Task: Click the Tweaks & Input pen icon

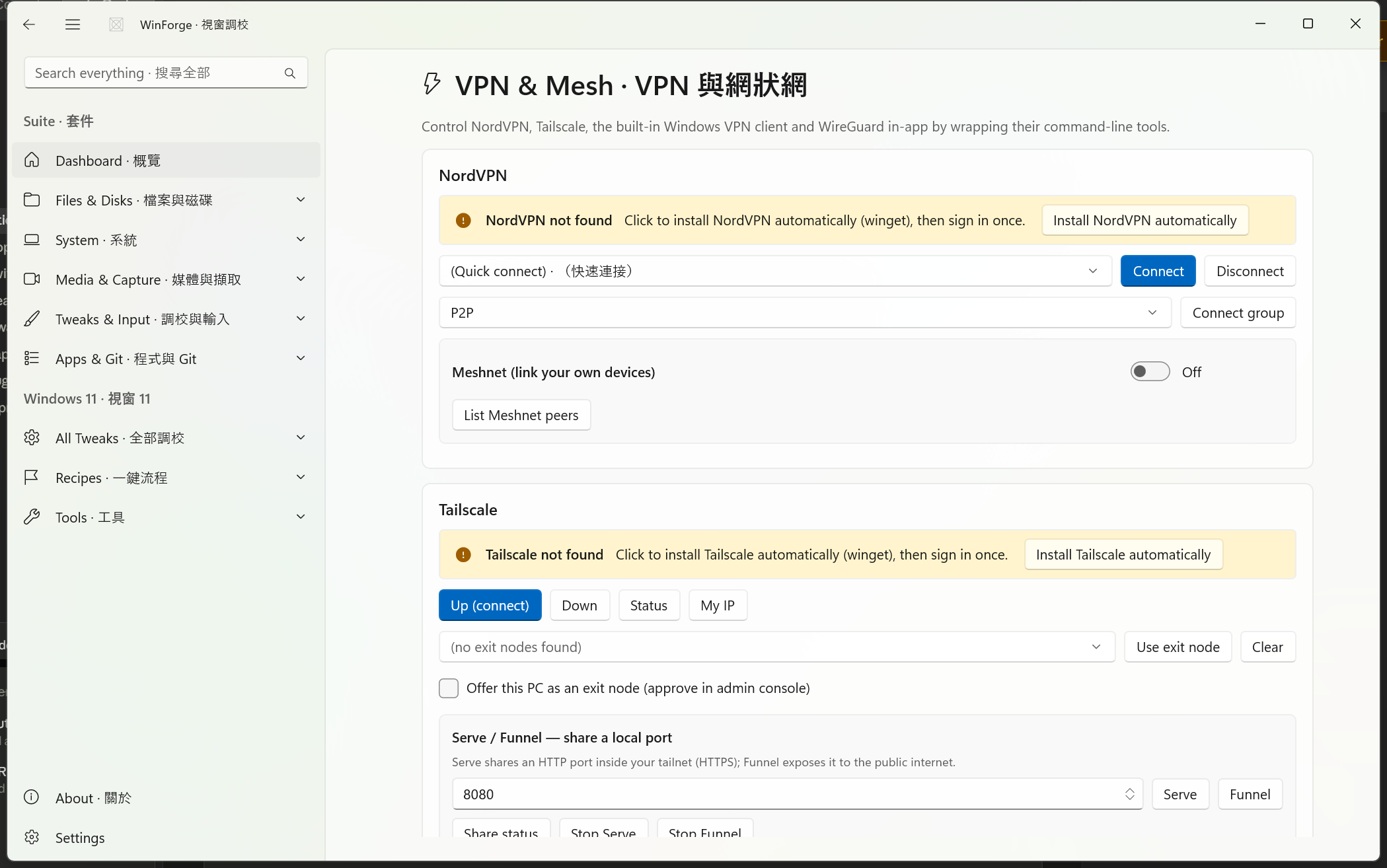Action: pyautogui.click(x=32, y=319)
